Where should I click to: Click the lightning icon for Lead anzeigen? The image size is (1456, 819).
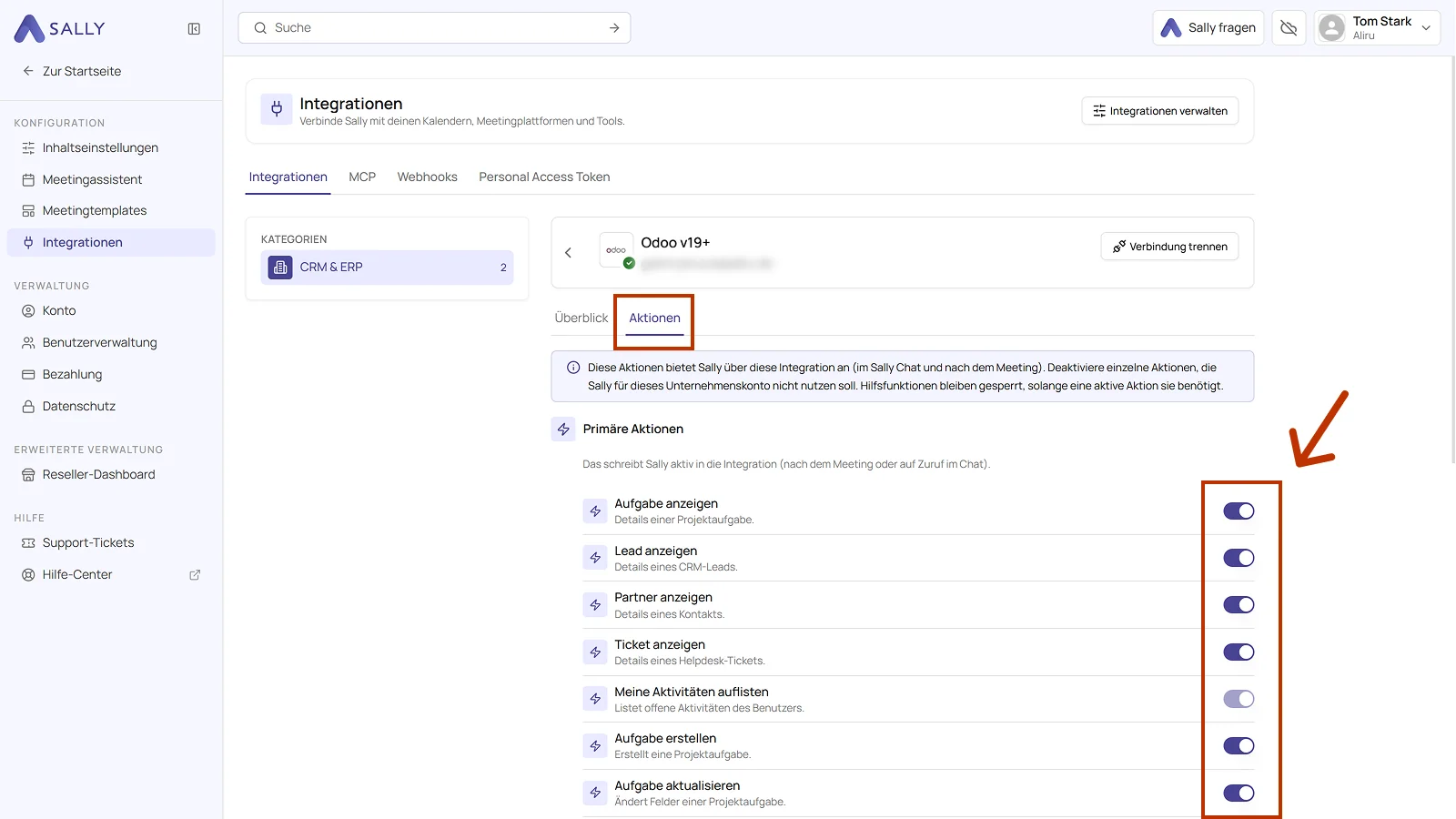click(x=595, y=558)
